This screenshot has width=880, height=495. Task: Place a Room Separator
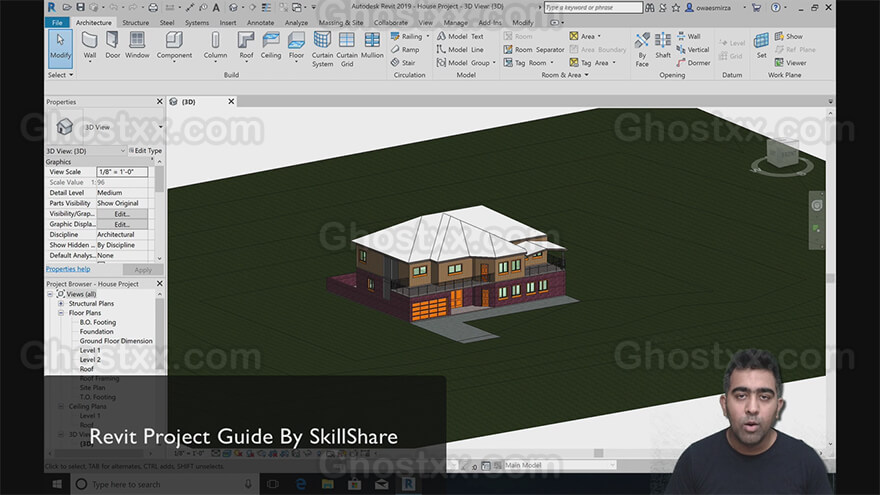click(x=533, y=49)
